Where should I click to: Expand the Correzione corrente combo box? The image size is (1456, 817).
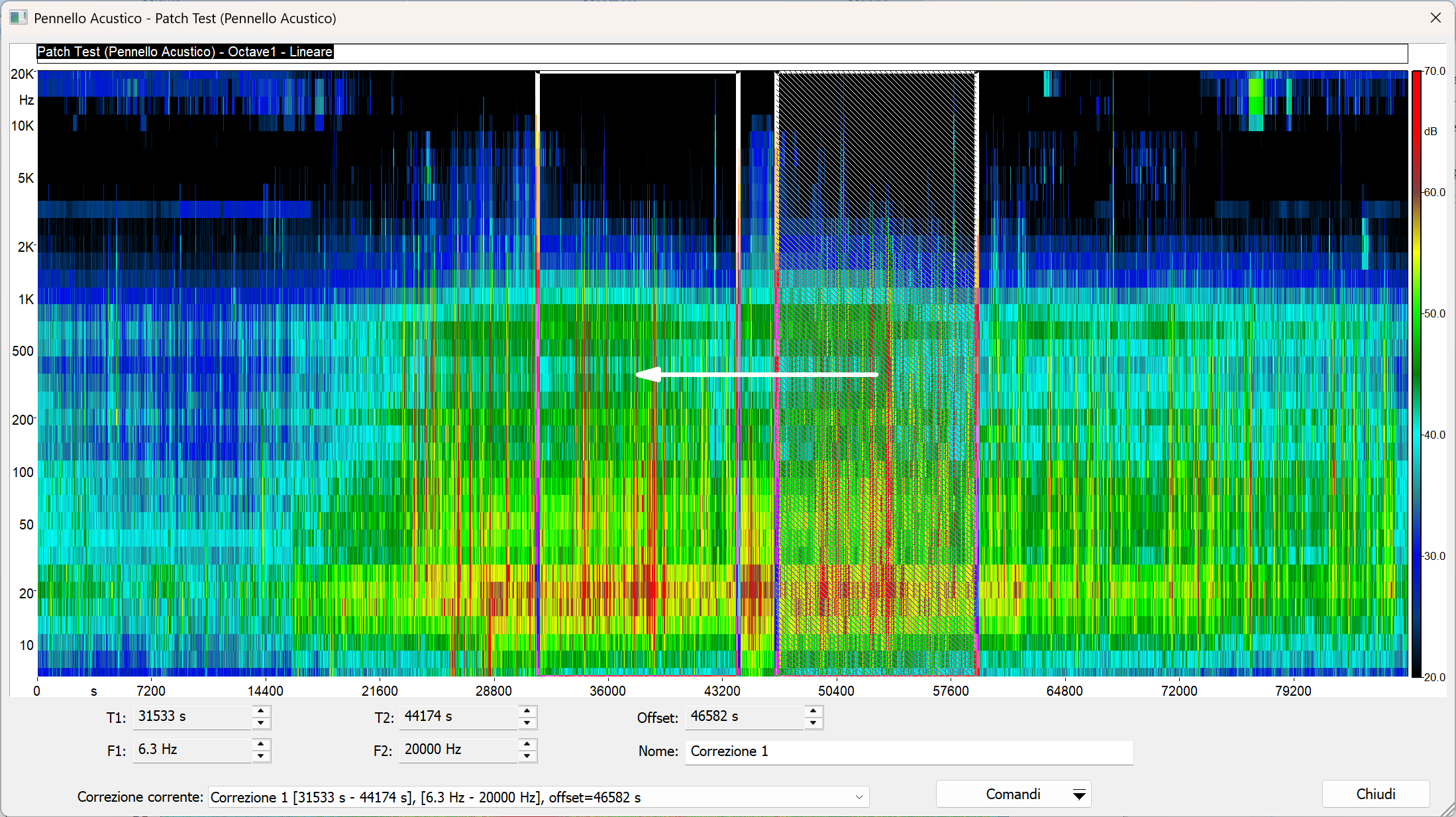[x=858, y=797]
